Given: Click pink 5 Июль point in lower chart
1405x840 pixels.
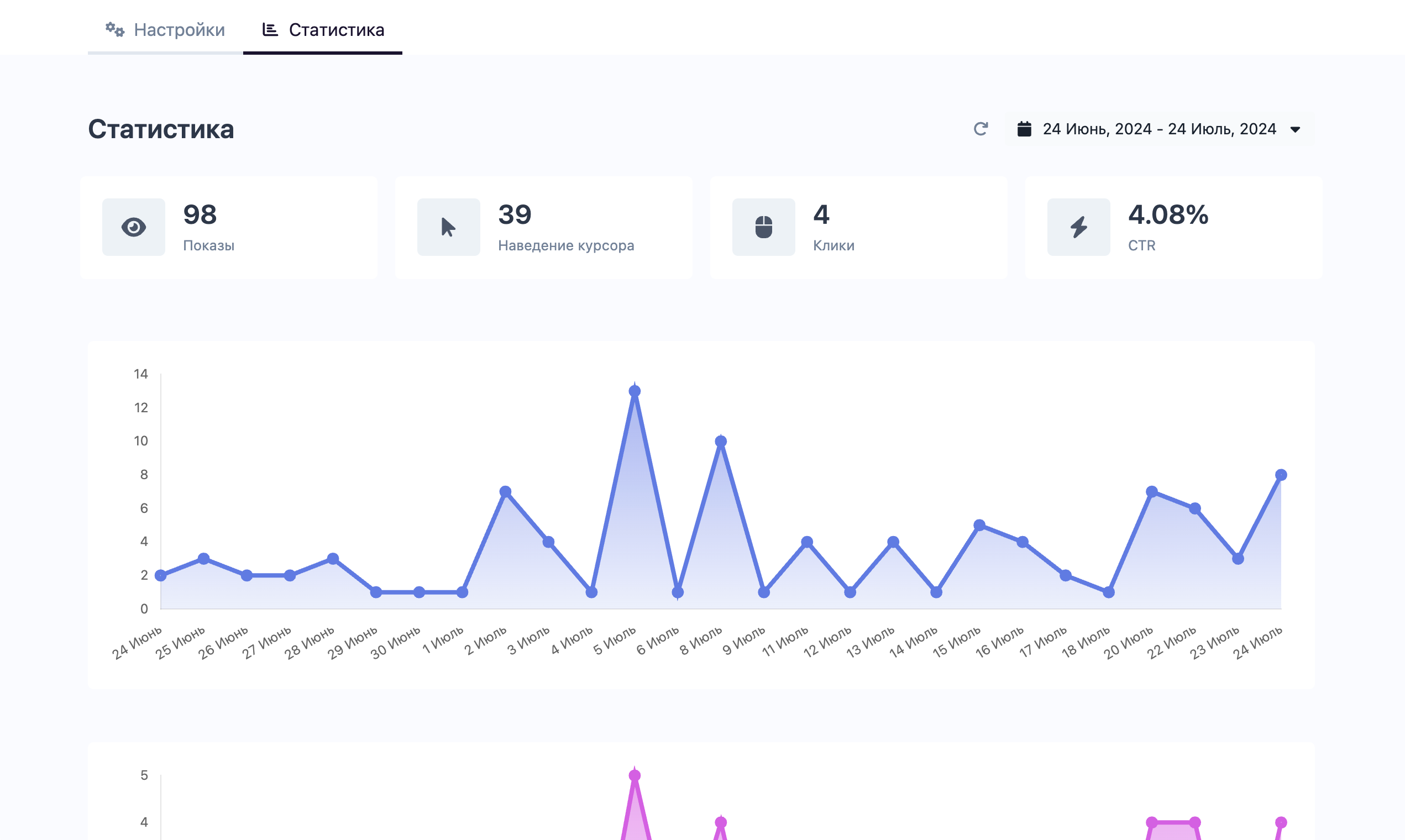Looking at the screenshot, I should point(635,775).
